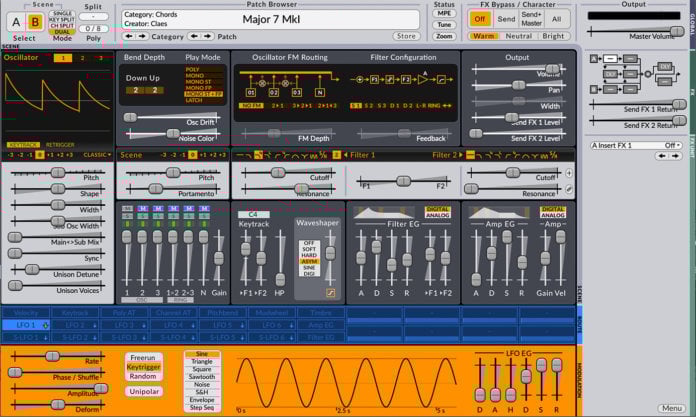Choose Sawtooth LFO waveform

click(203, 376)
